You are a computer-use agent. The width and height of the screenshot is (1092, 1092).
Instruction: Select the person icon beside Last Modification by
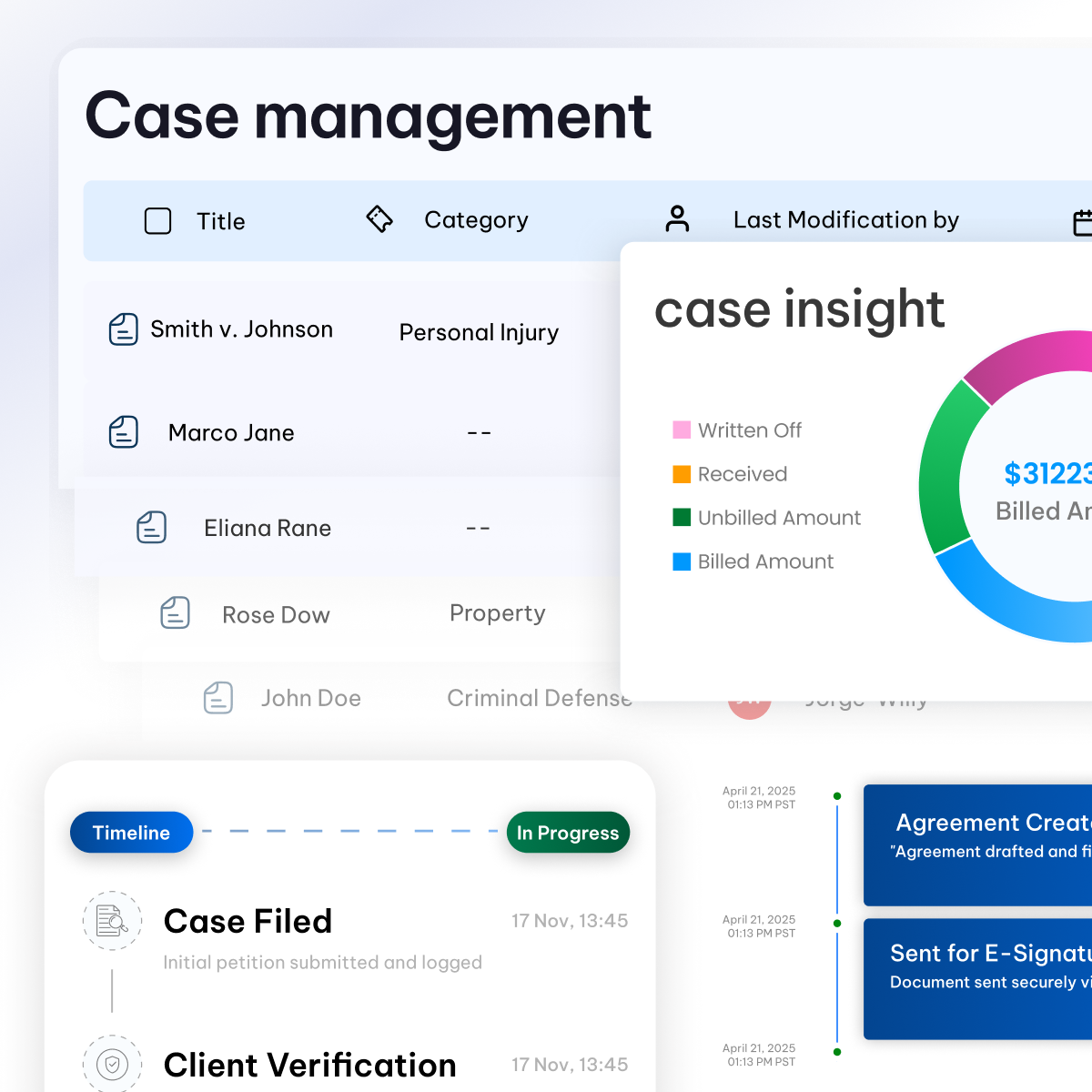tap(677, 219)
